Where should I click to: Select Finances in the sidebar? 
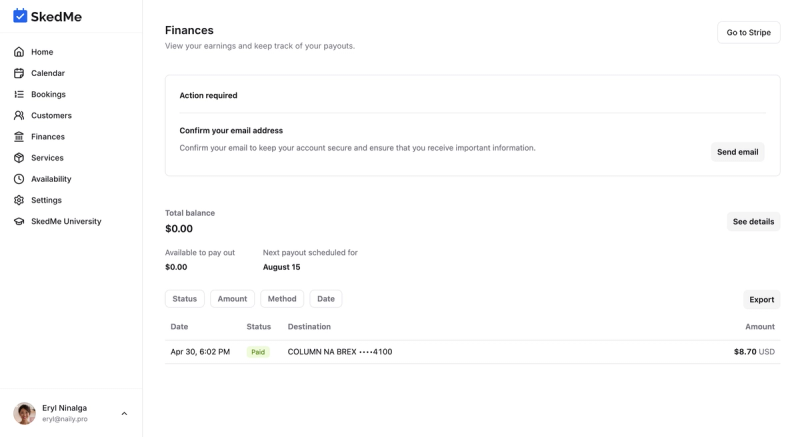(x=48, y=137)
